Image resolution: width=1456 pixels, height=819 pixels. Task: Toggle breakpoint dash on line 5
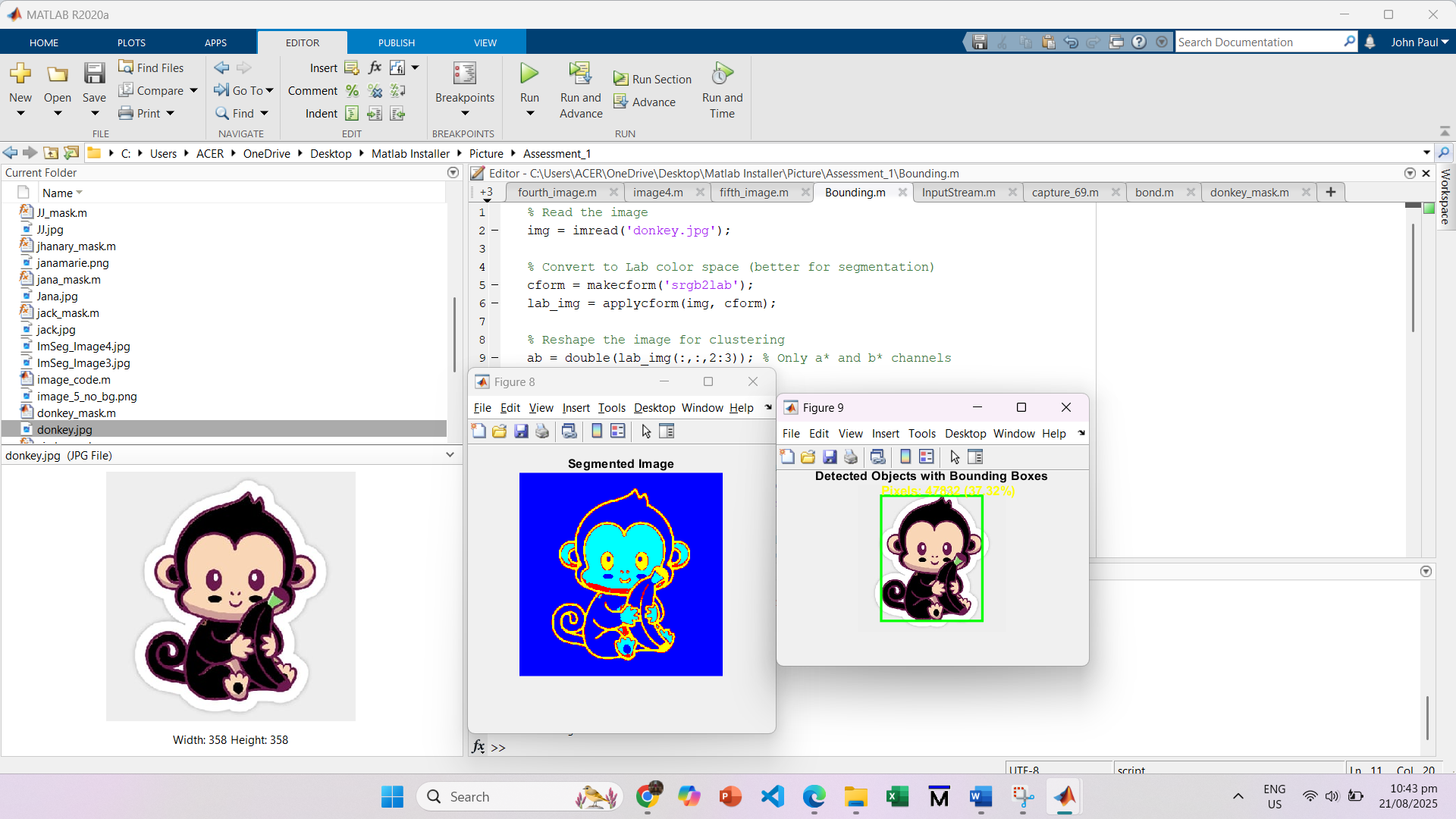coord(495,285)
